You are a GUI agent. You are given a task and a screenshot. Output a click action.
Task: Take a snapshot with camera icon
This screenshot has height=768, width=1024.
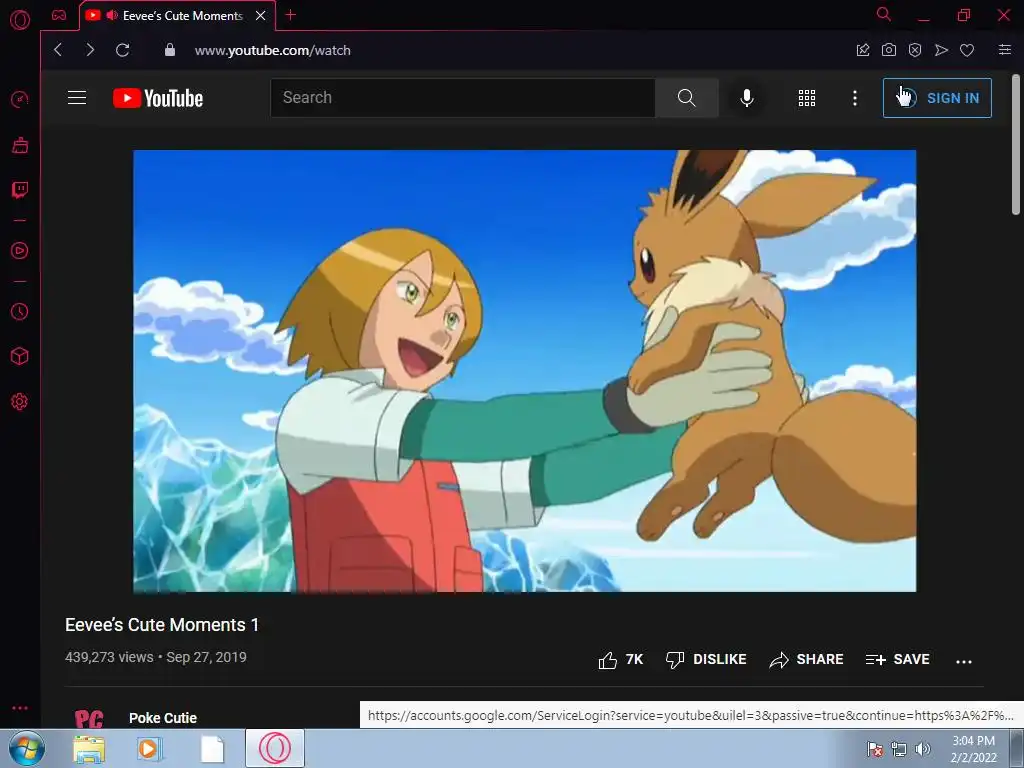pos(889,50)
